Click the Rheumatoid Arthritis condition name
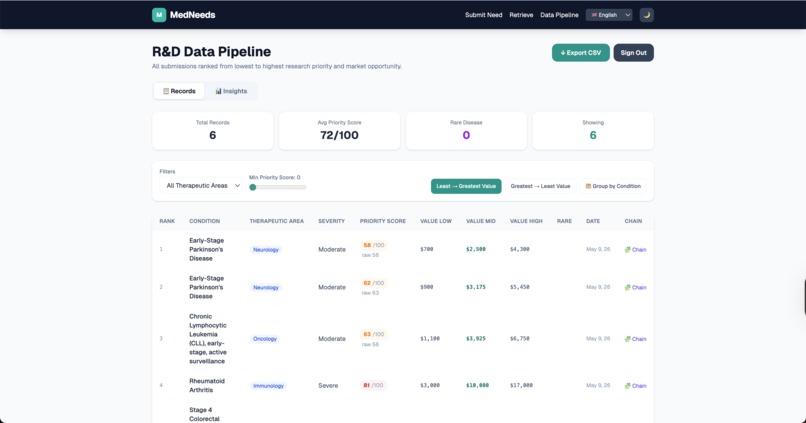This screenshot has height=423, width=806. [207, 385]
